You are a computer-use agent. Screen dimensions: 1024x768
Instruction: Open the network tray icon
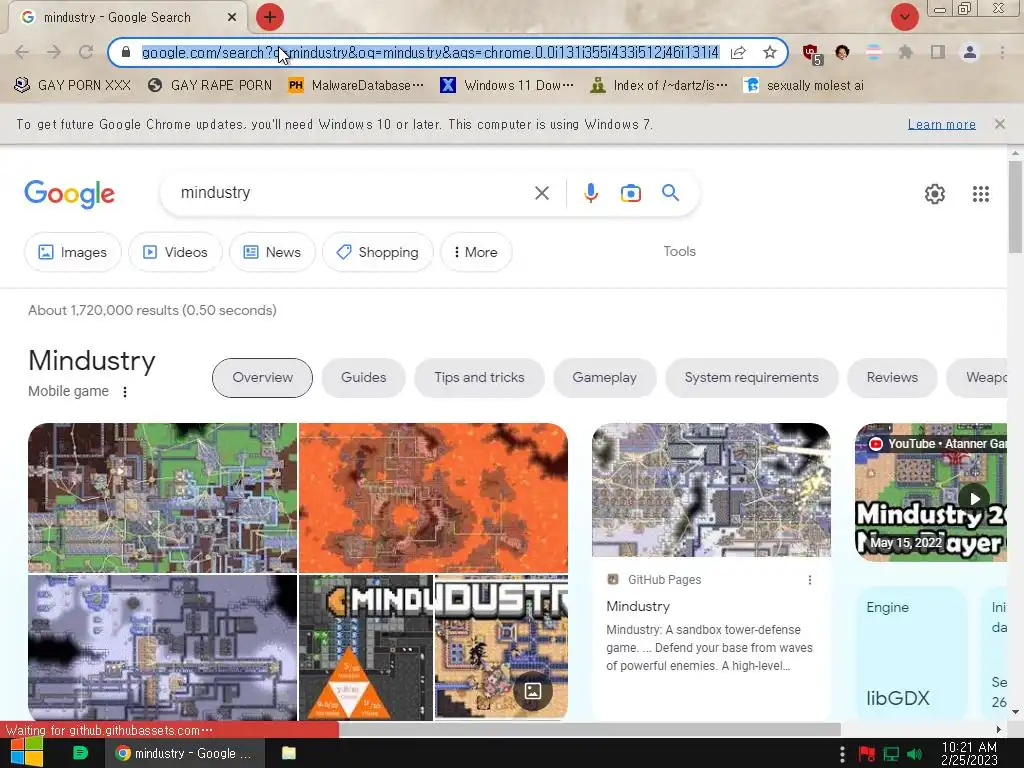pyautogui.click(x=891, y=754)
